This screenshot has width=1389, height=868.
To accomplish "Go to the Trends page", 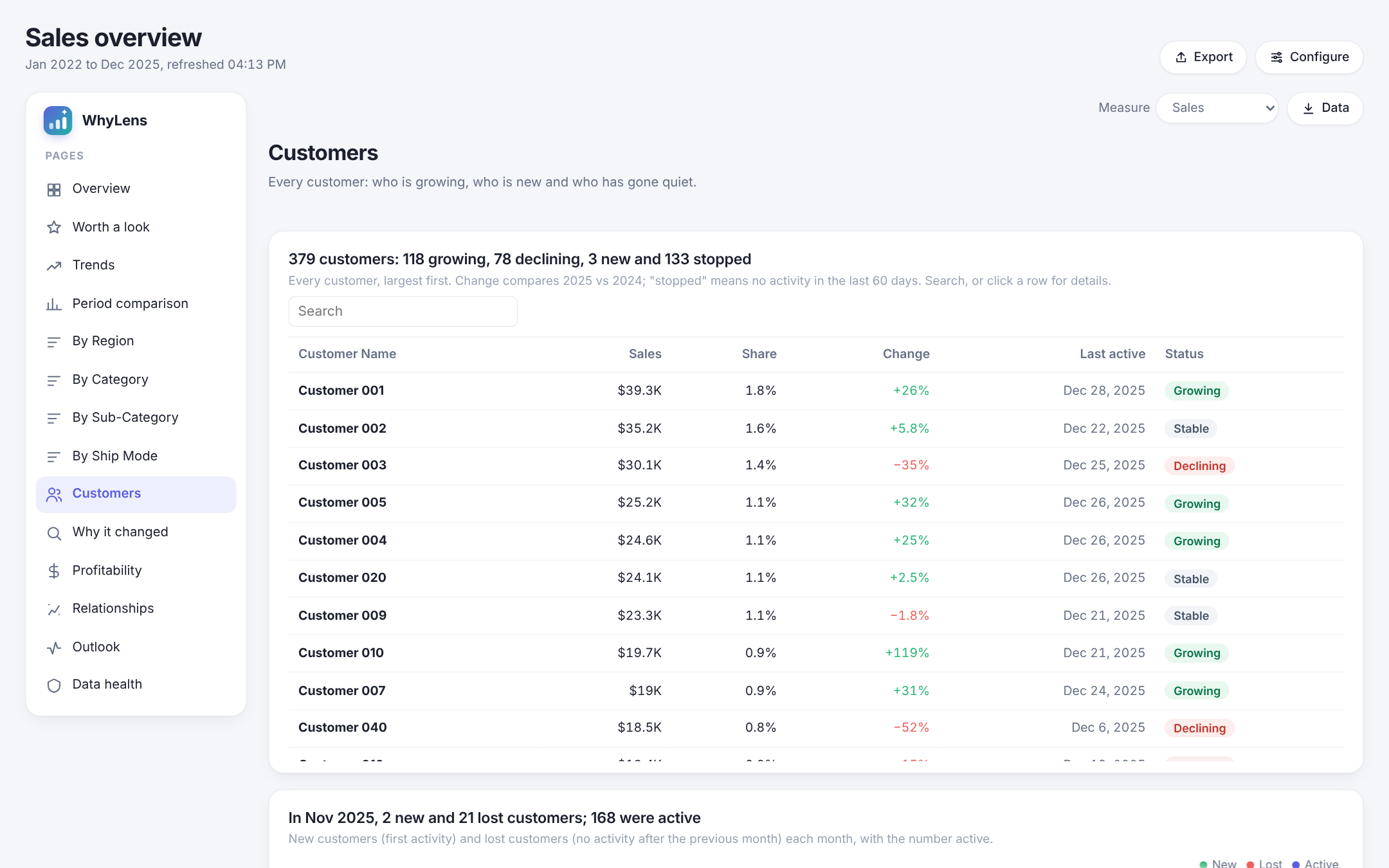I will tap(136, 266).
